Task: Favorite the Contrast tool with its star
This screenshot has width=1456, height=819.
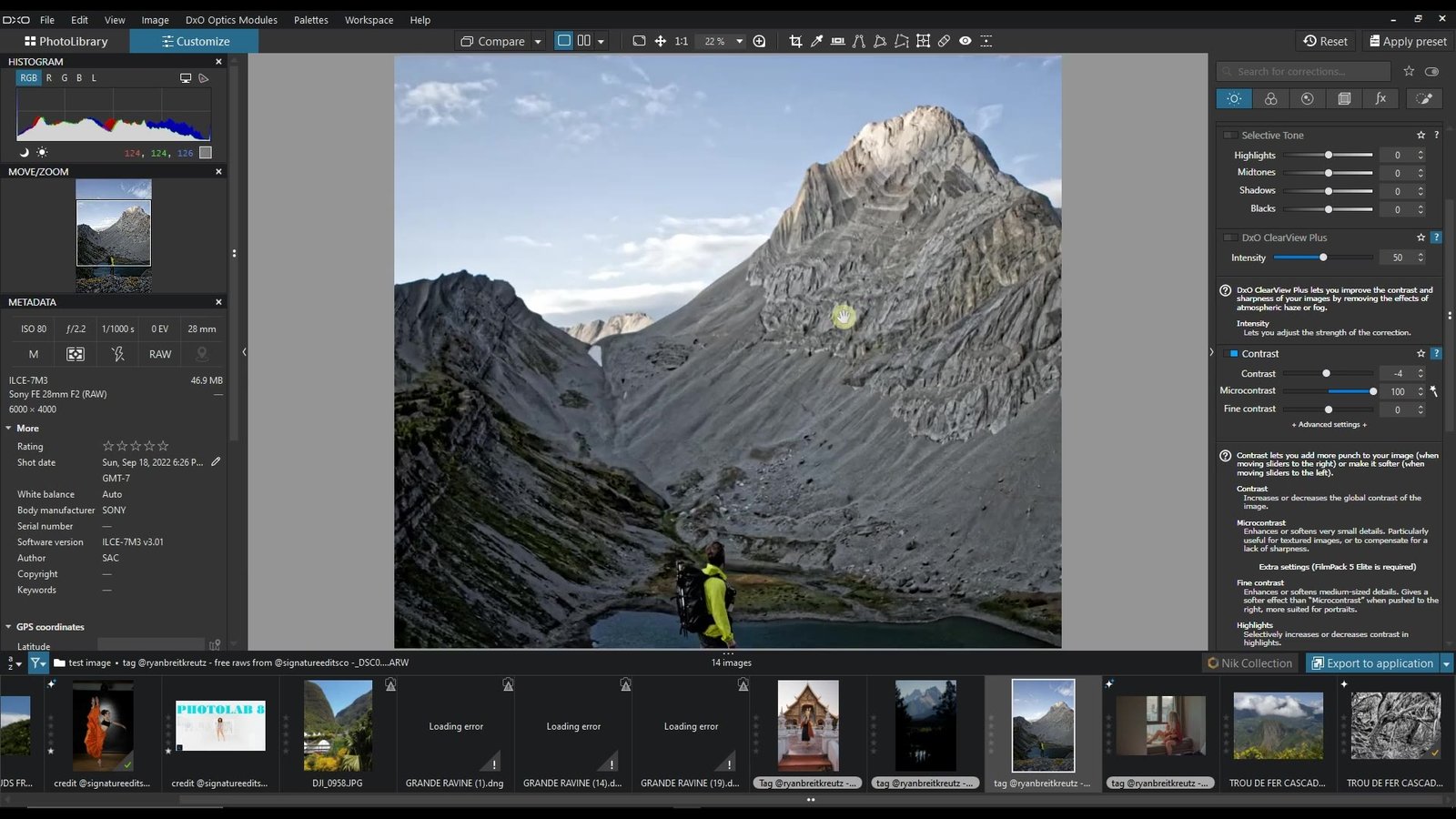Action: tap(1421, 353)
